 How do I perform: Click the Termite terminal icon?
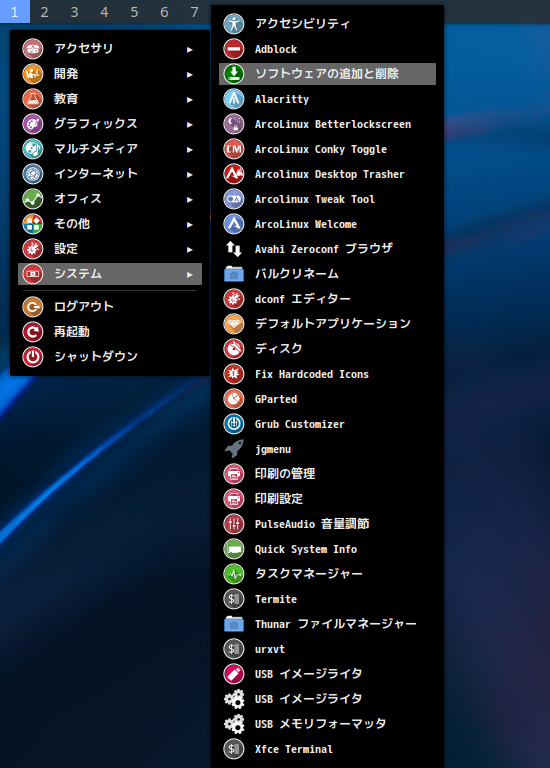[x=234, y=599]
